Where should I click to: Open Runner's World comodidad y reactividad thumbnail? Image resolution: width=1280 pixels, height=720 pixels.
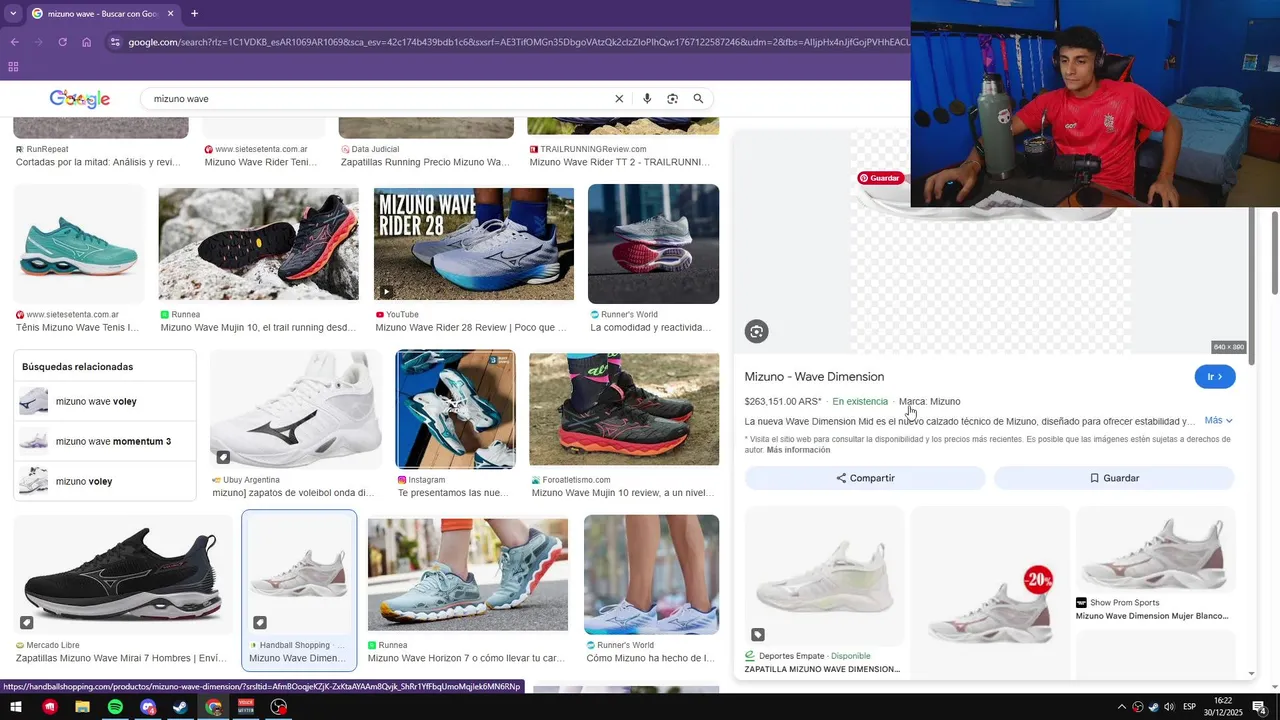point(653,244)
